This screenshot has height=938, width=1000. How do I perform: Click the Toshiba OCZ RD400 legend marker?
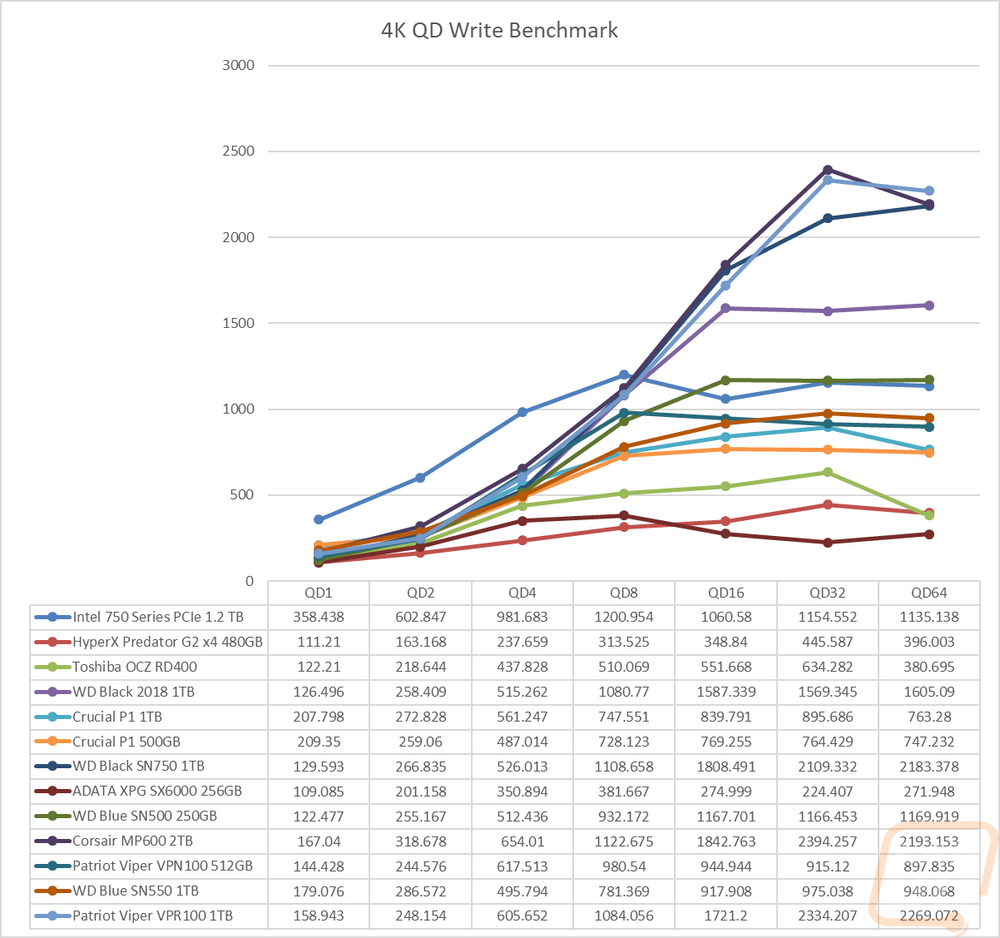[52, 667]
